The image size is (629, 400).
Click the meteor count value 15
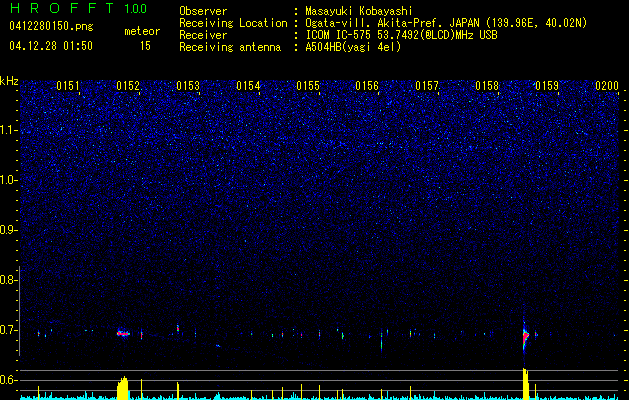pos(145,46)
